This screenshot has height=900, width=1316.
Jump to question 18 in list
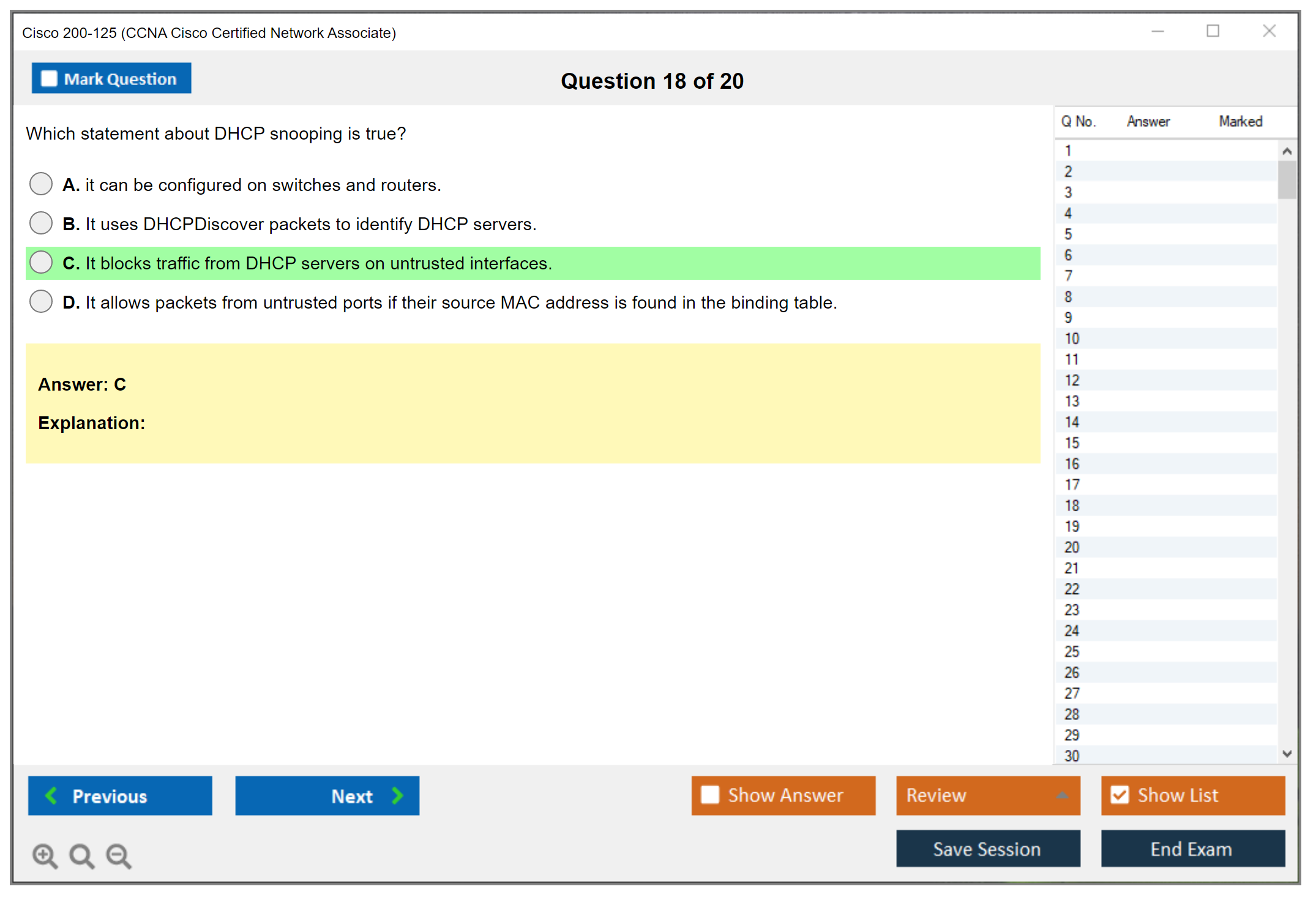tap(1072, 505)
